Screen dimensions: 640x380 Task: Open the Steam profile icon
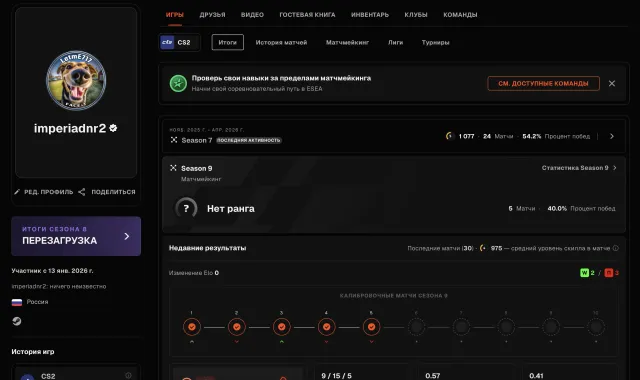(x=17, y=321)
